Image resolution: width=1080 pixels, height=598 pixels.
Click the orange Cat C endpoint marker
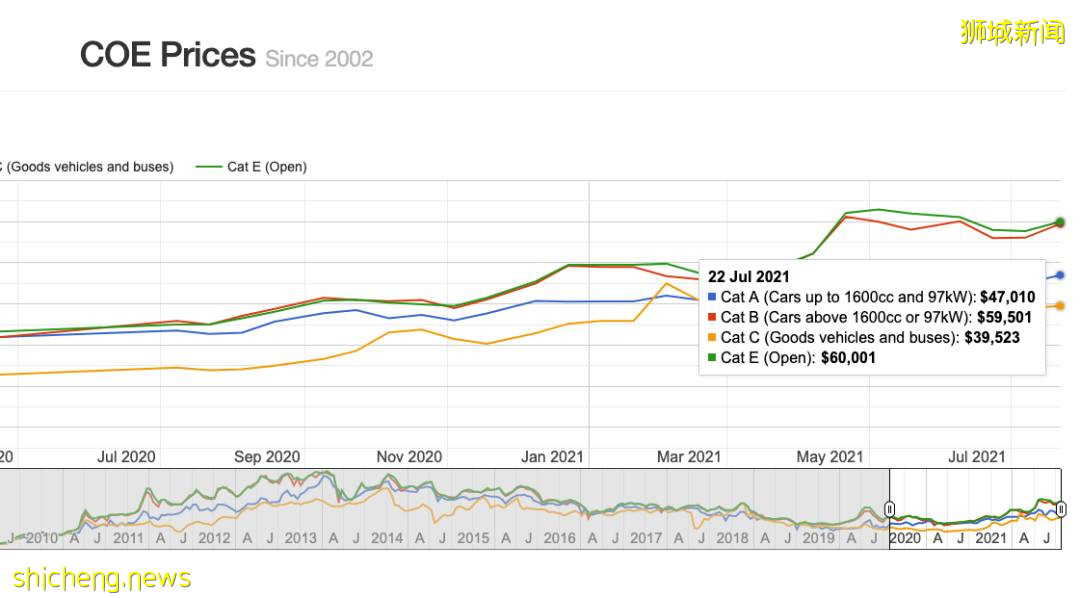[1060, 306]
